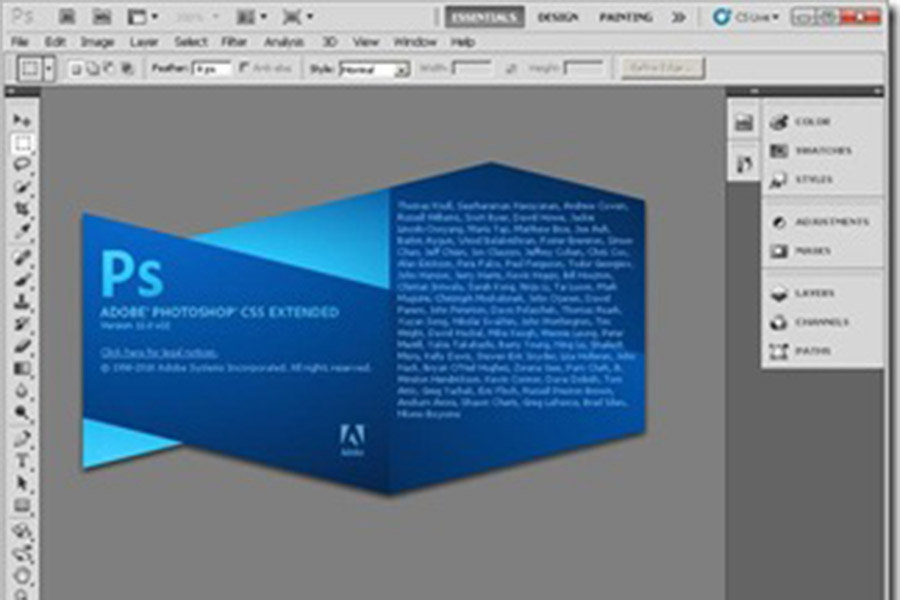Select the 3D Camera Rotate tool
The width and height of the screenshot is (900, 600).
pyautogui.click(x=22, y=554)
